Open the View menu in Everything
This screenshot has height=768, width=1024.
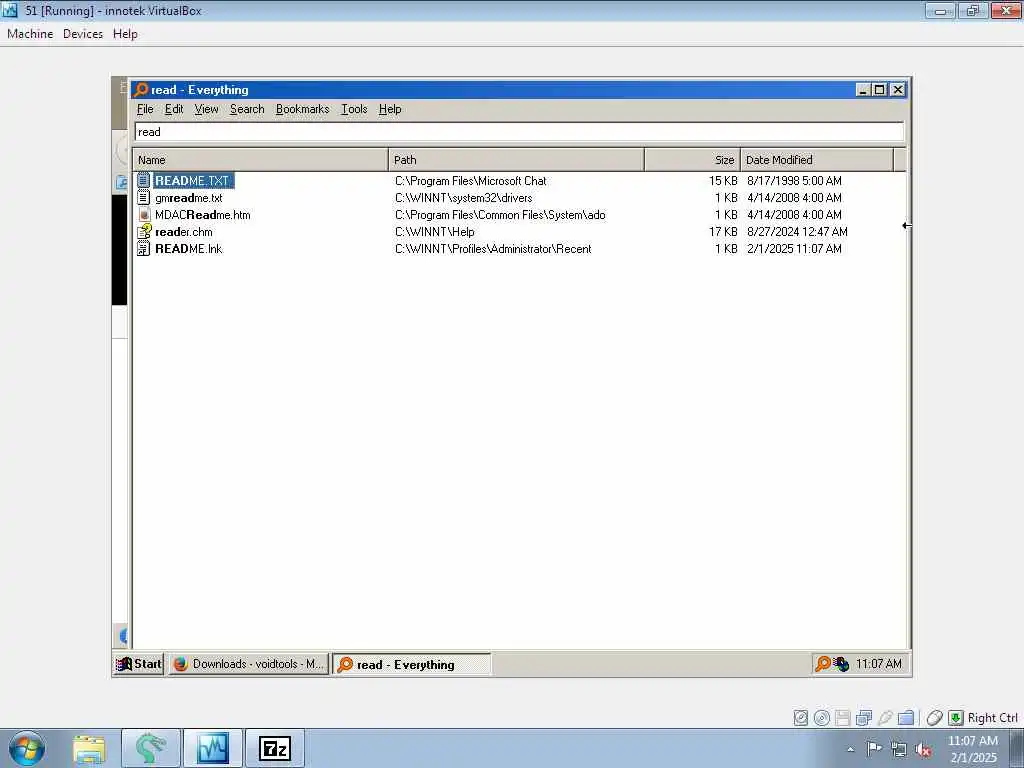coord(206,109)
